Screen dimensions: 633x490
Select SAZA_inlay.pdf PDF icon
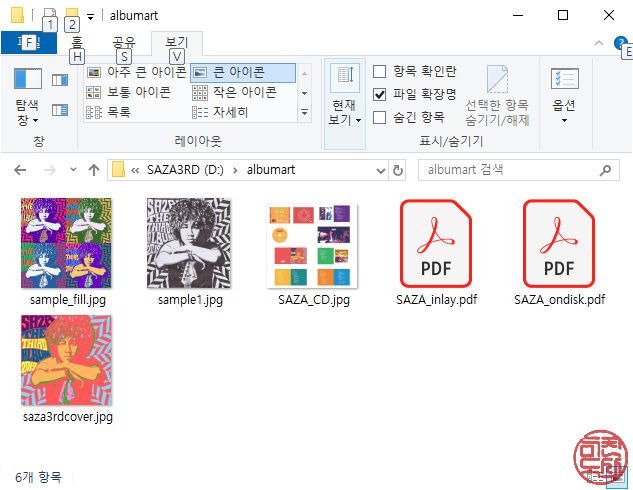tap(436, 243)
